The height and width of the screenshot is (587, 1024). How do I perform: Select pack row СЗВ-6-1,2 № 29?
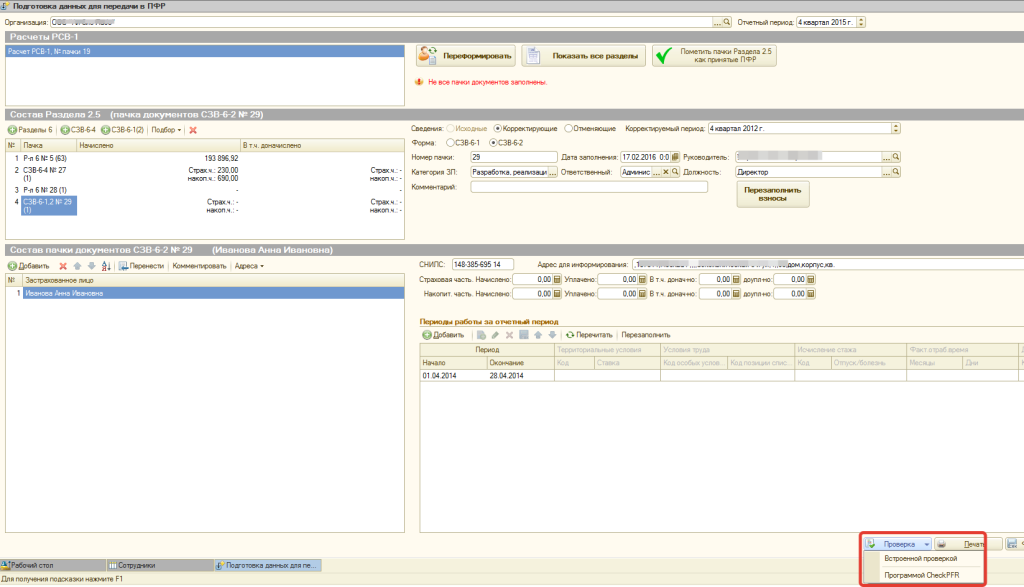(205, 206)
